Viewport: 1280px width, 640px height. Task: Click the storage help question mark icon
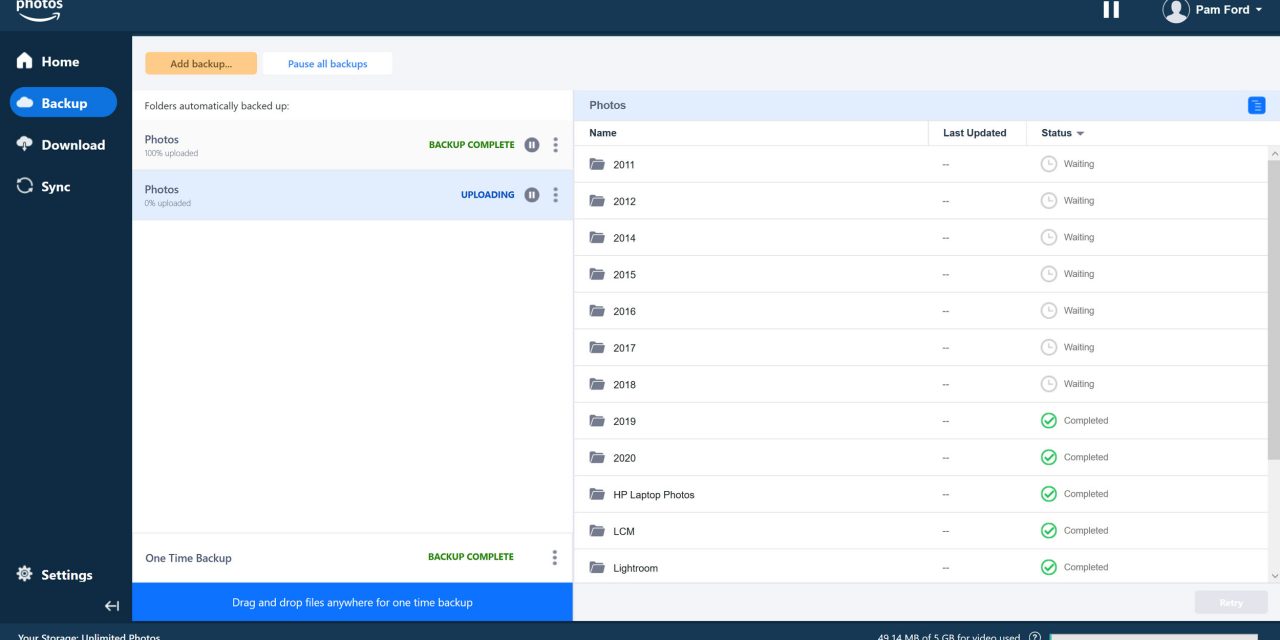pyautogui.click(x=1035, y=636)
